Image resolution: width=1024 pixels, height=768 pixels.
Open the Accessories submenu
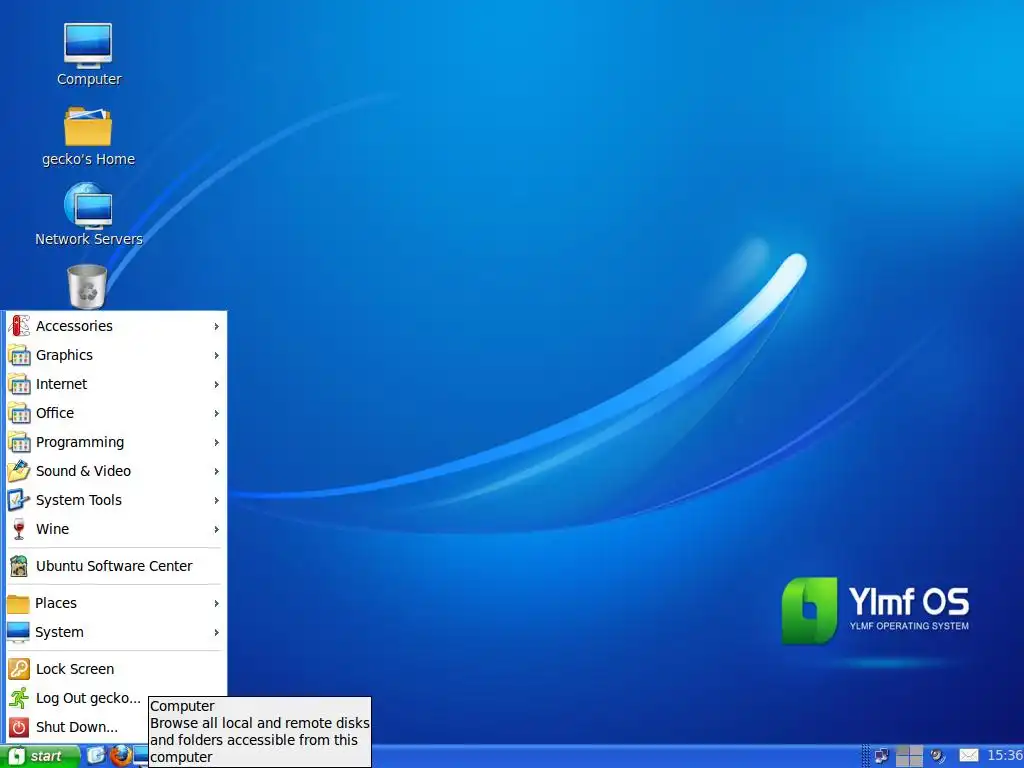116,325
